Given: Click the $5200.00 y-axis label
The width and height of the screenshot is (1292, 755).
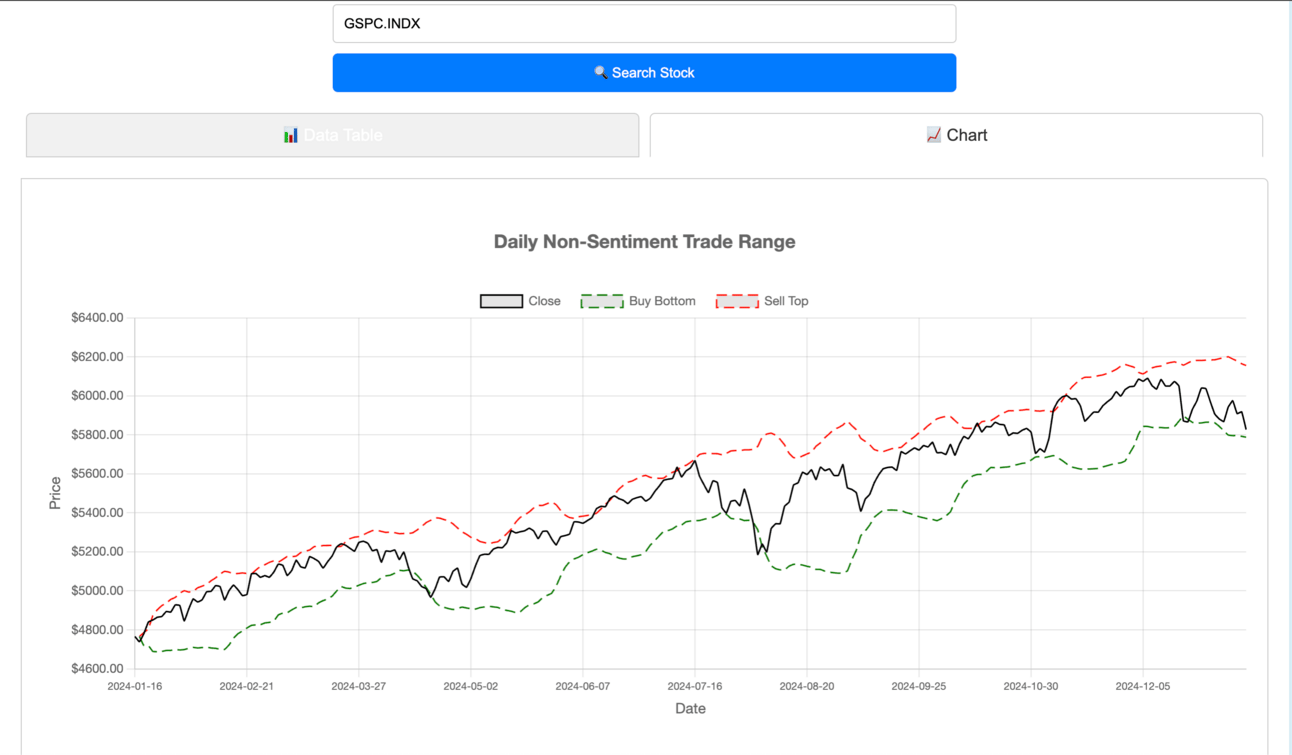Looking at the screenshot, I should (x=97, y=552).
